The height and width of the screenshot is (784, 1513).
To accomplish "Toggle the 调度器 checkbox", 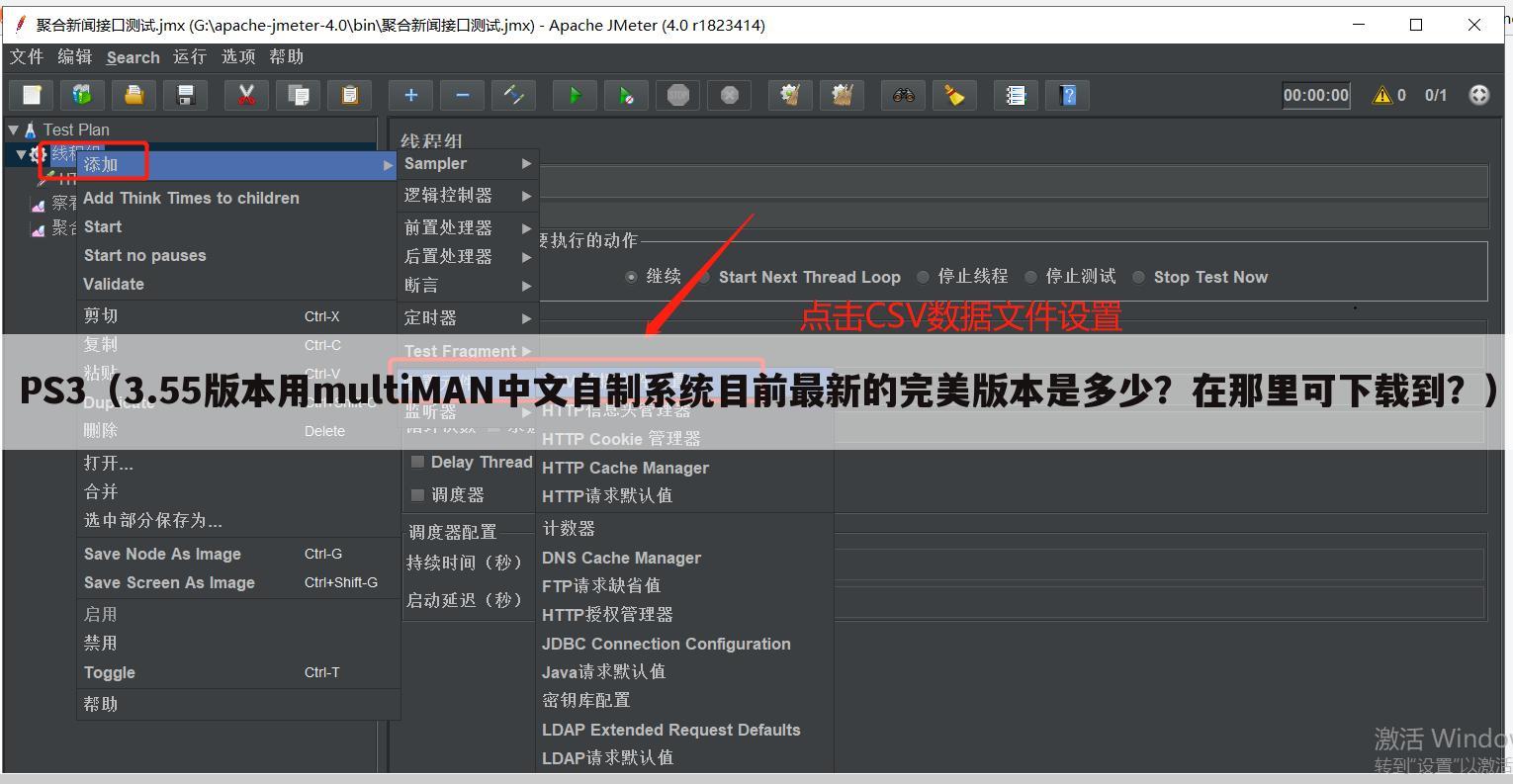I will tap(417, 494).
